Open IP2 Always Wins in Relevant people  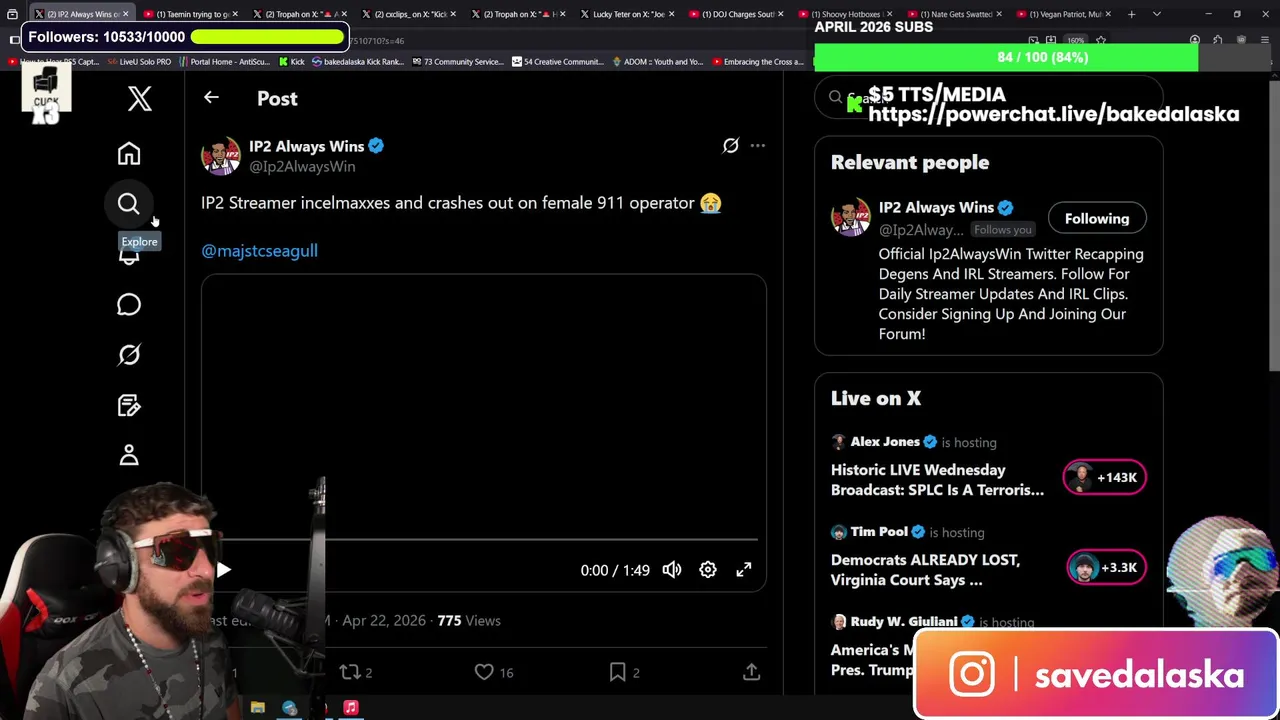[x=936, y=208]
